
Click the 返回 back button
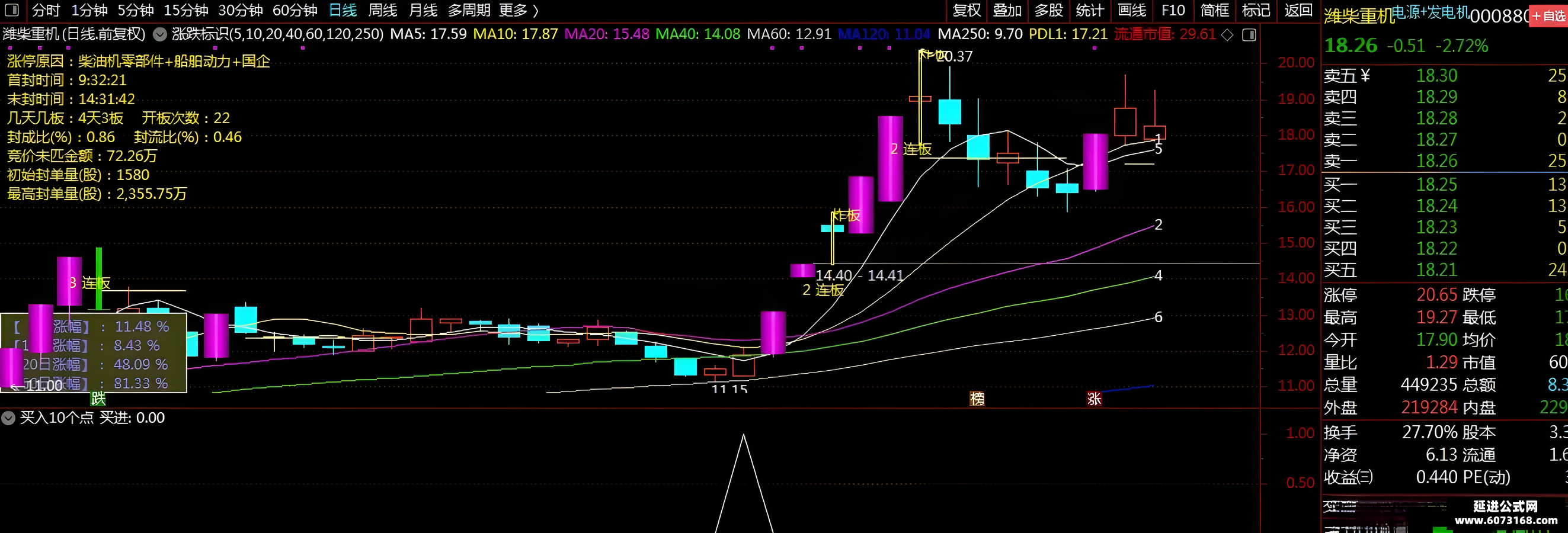click(x=1298, y=10)
